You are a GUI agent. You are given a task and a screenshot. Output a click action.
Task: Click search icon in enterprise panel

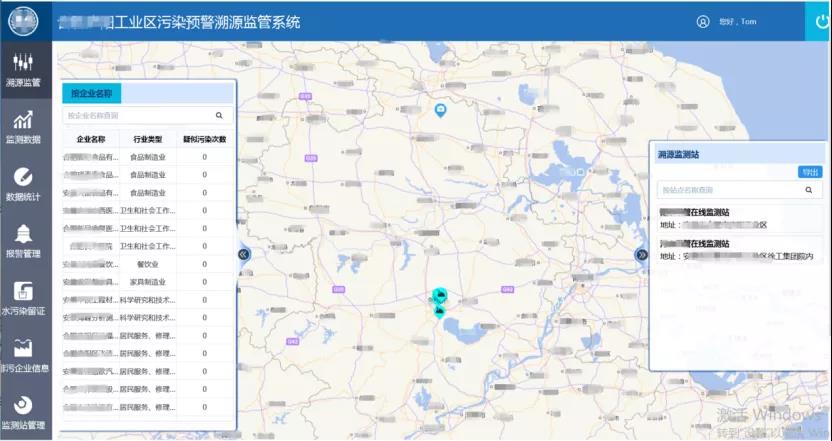(x=219, y=116)
